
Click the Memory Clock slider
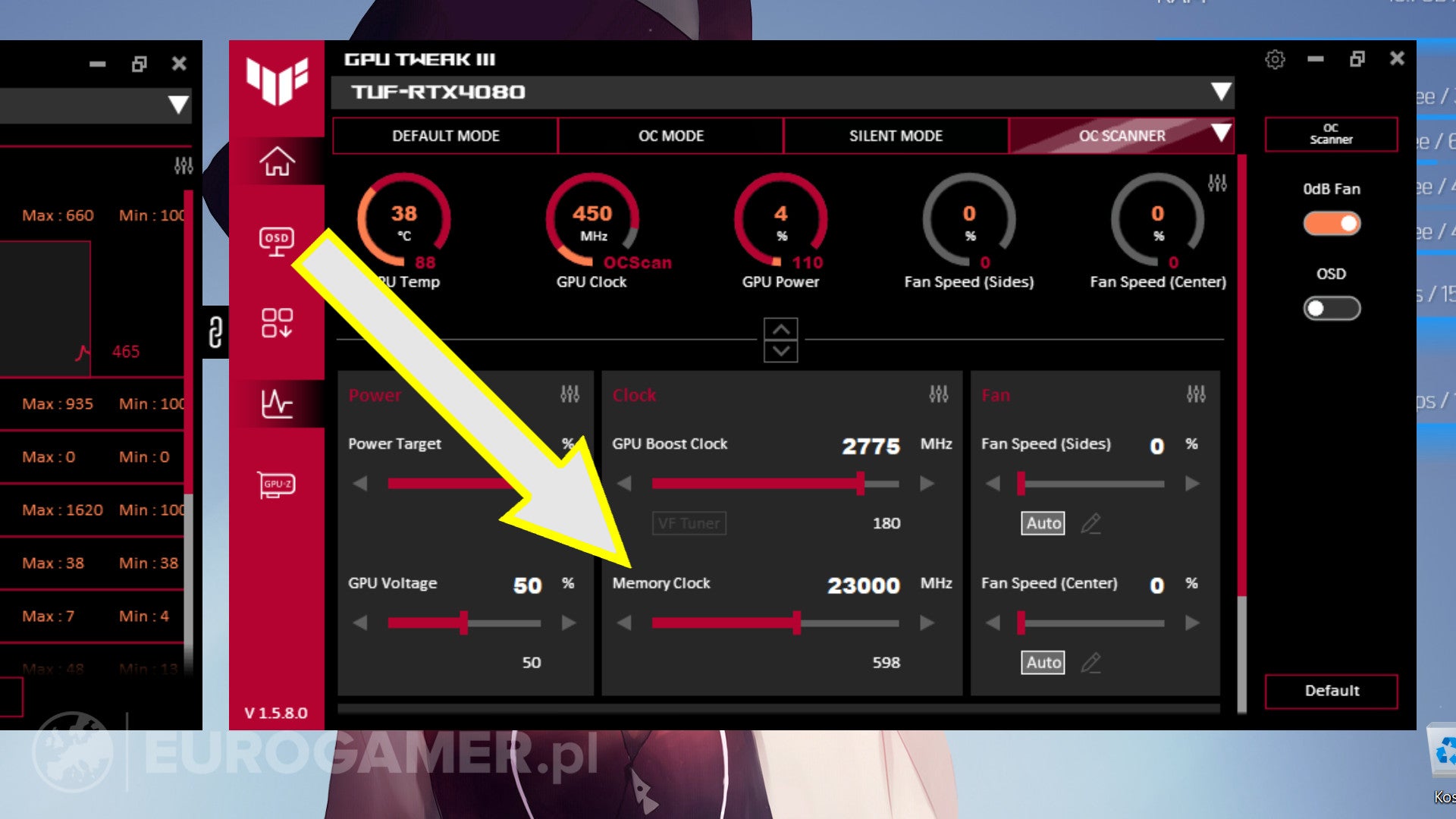(x=775, y=623)
